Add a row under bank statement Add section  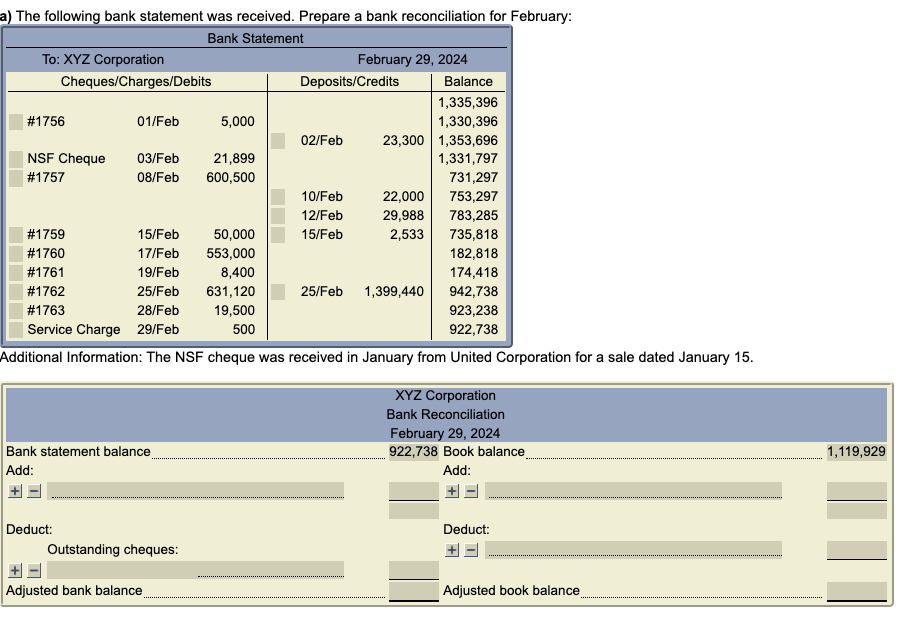point(15,491)
